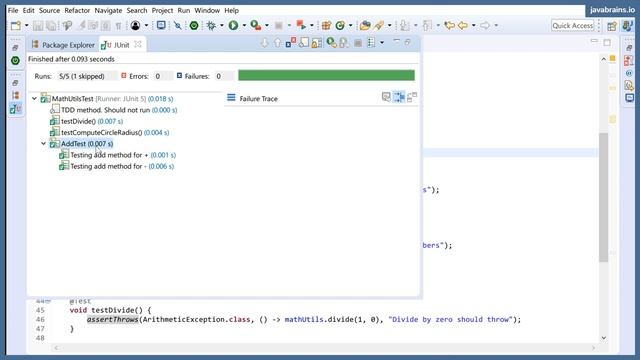
Task: Click the Stop JUnit Test Run icon
Action: [358, 43]
